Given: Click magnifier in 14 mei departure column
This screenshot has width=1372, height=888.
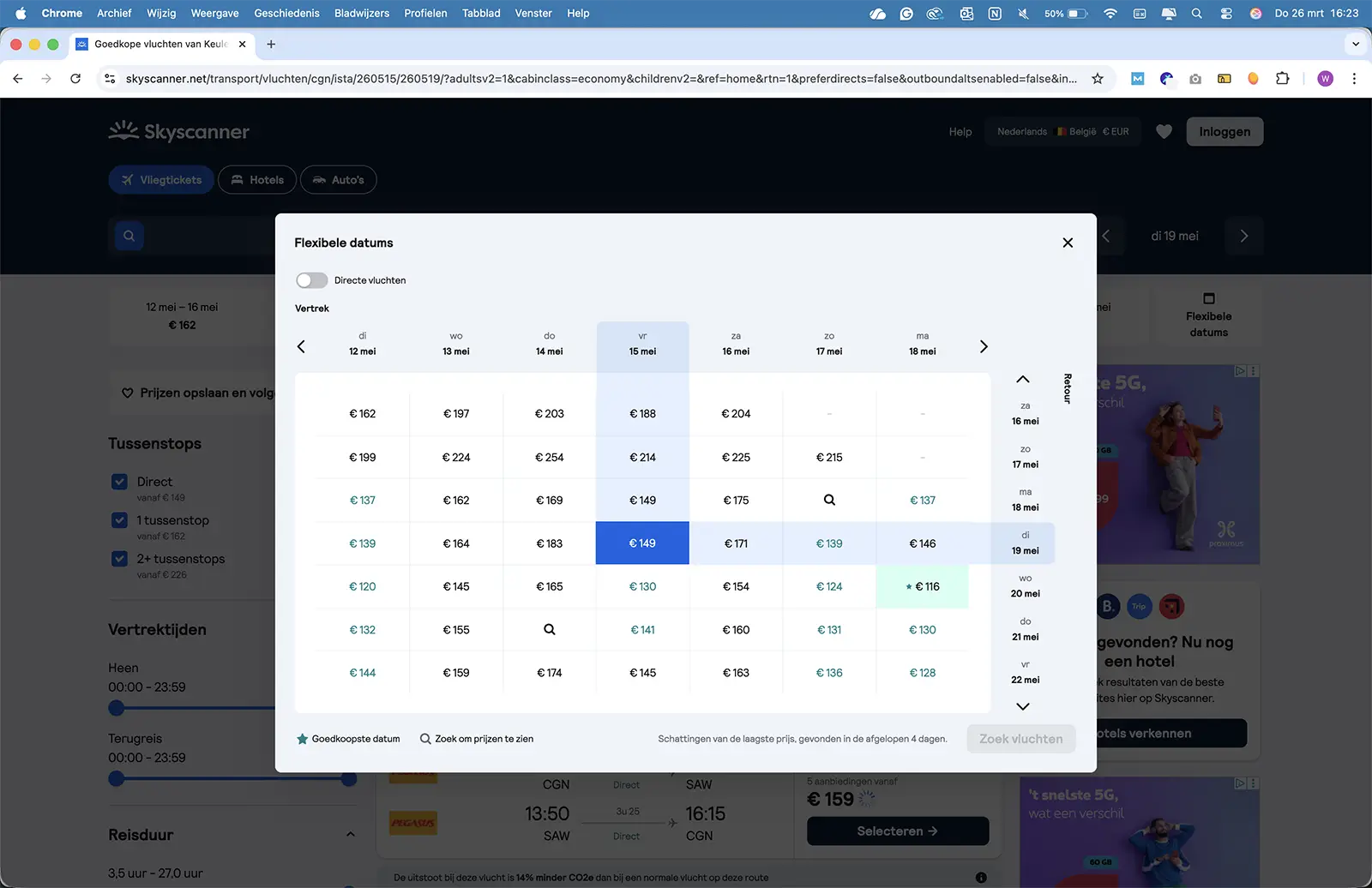Looking at the screenshot, I should (550, 629).
